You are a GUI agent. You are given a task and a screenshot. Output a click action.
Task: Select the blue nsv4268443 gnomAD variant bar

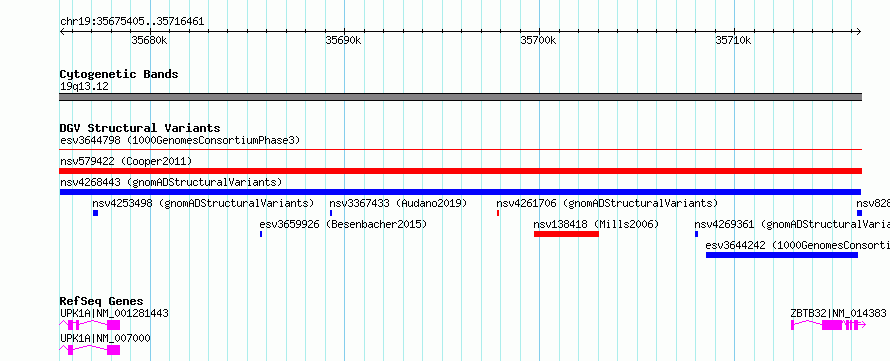point(460,192)
